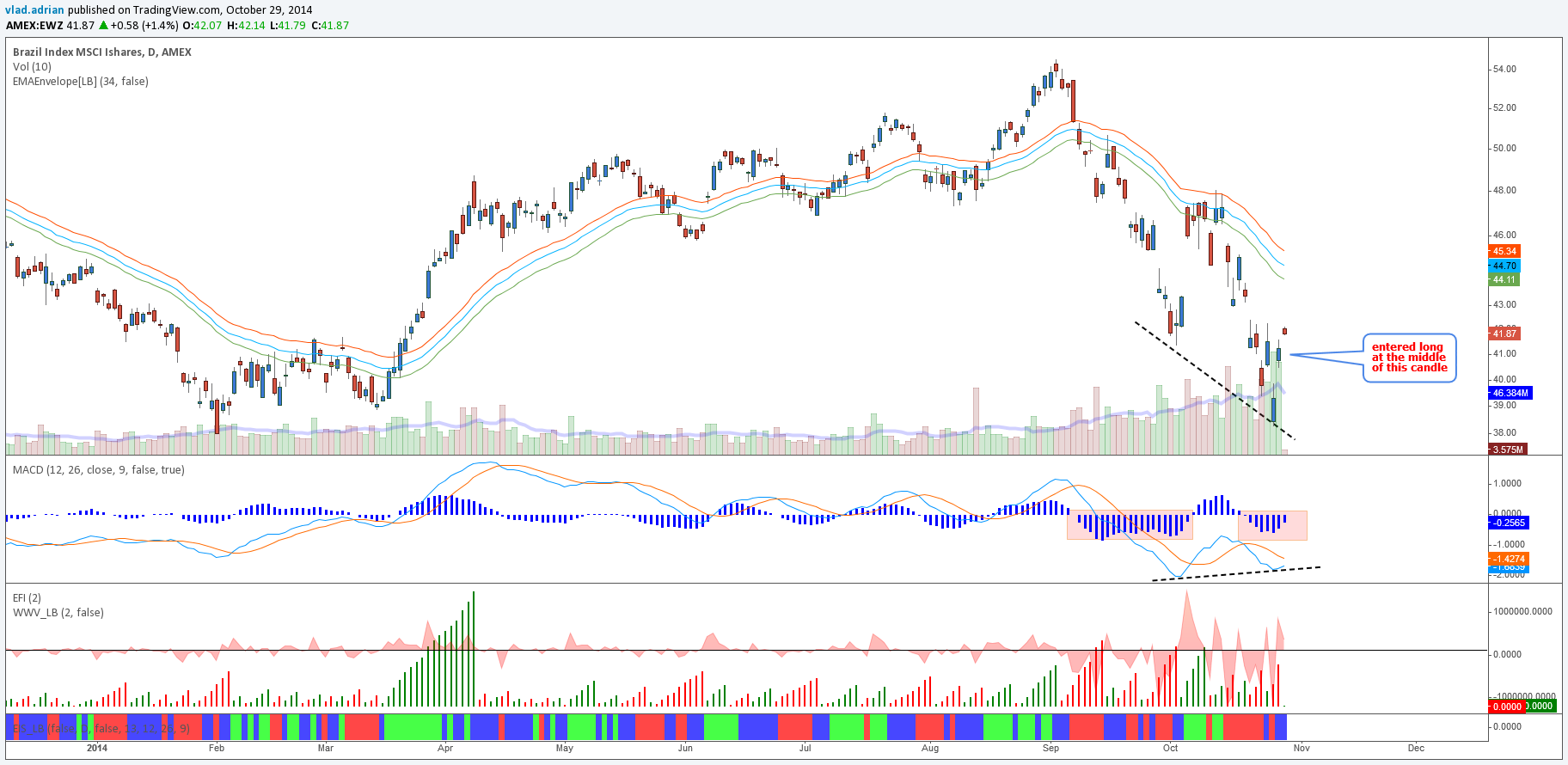This screenshot has height=765, width=1568.
Task: Select the EFI (2) indicator label
Action: pos(27,598)
